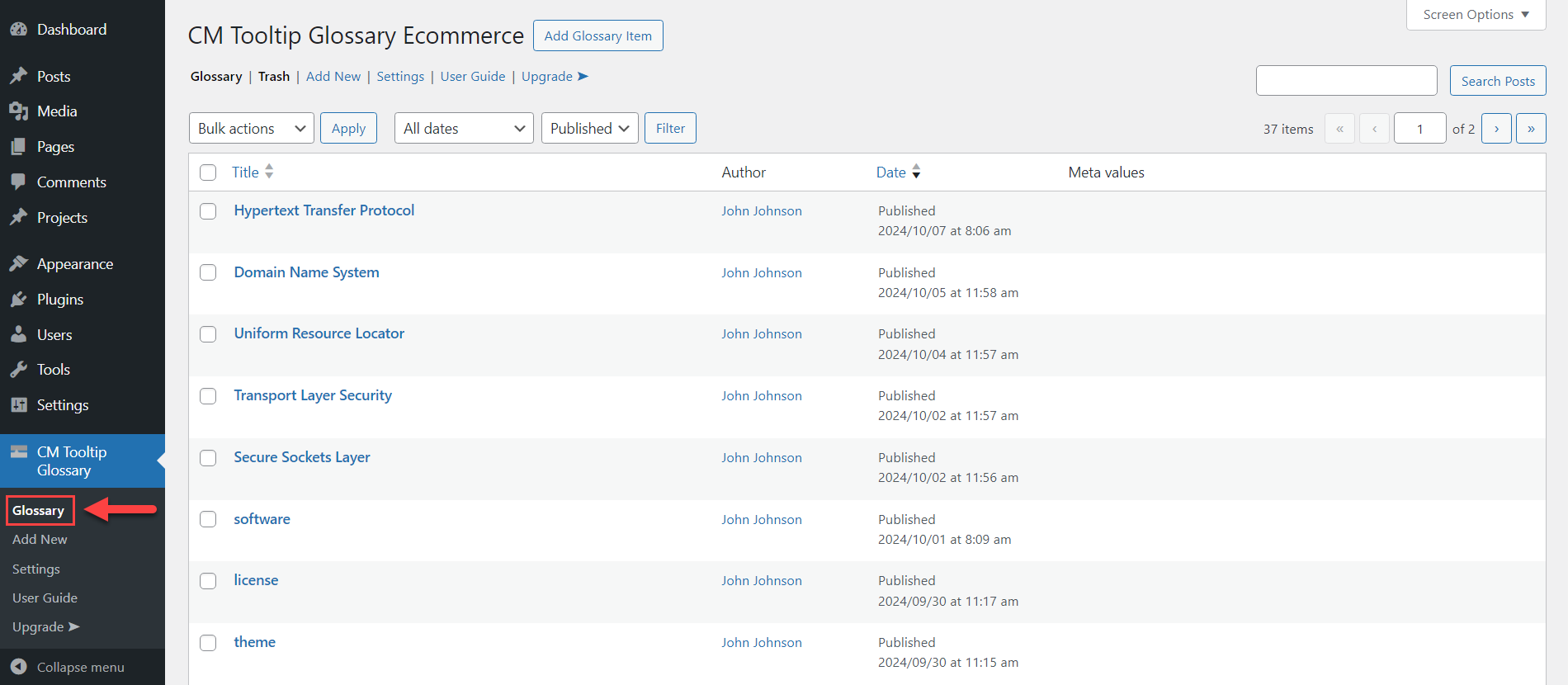Screen dimensions: 1568x685
Task: Open the Uniform Resource Locator term
Action: [319, 333]
